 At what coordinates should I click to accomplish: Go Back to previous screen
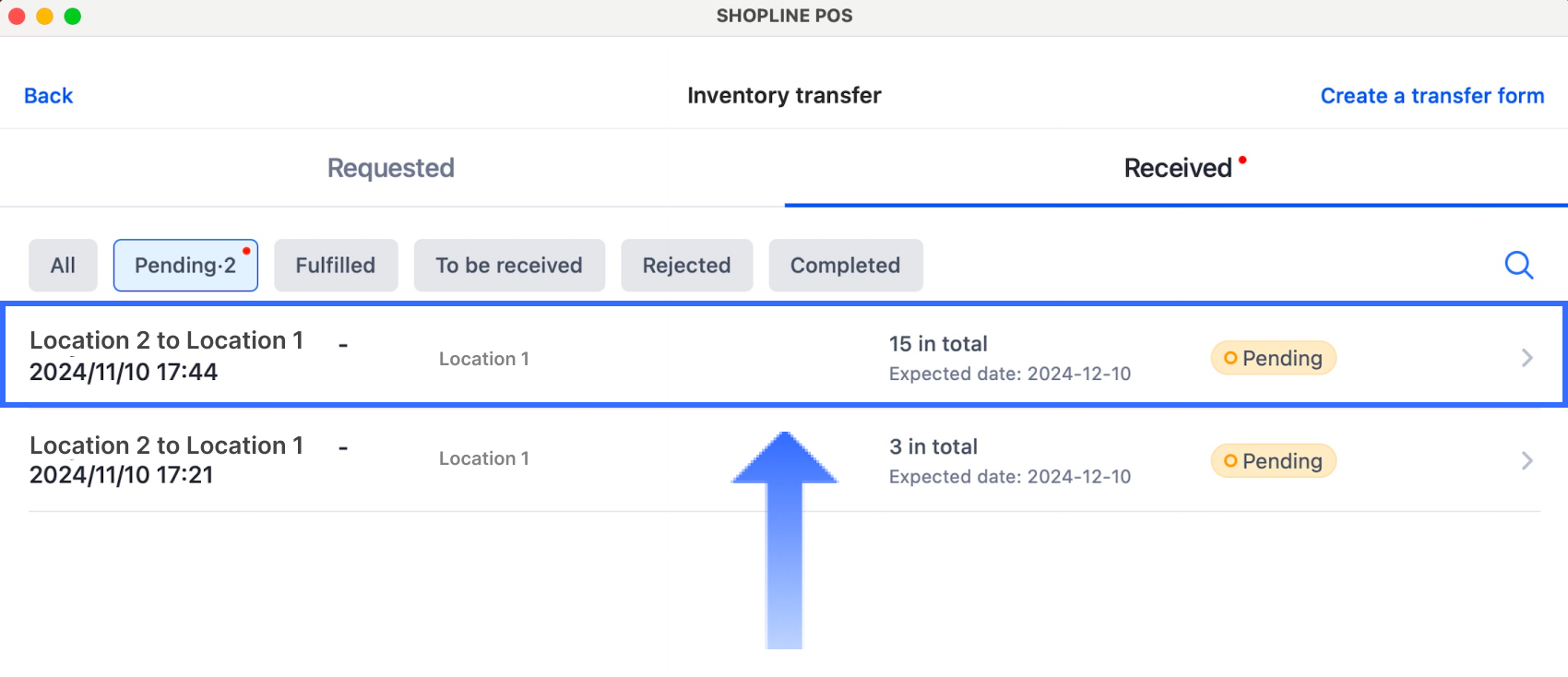(48, 96)
